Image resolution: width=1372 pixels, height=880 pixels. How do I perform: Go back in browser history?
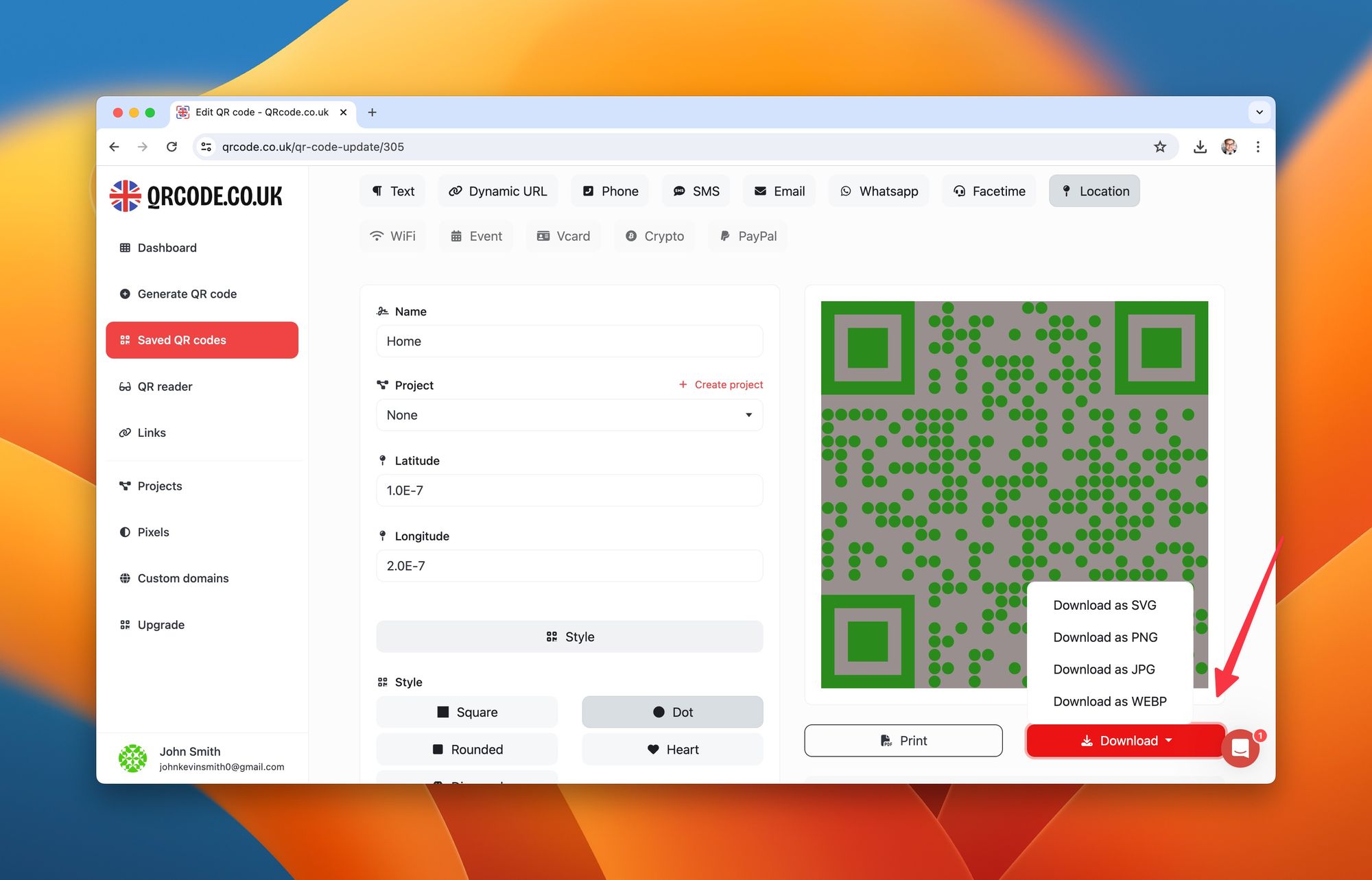(x=115, y=147)
